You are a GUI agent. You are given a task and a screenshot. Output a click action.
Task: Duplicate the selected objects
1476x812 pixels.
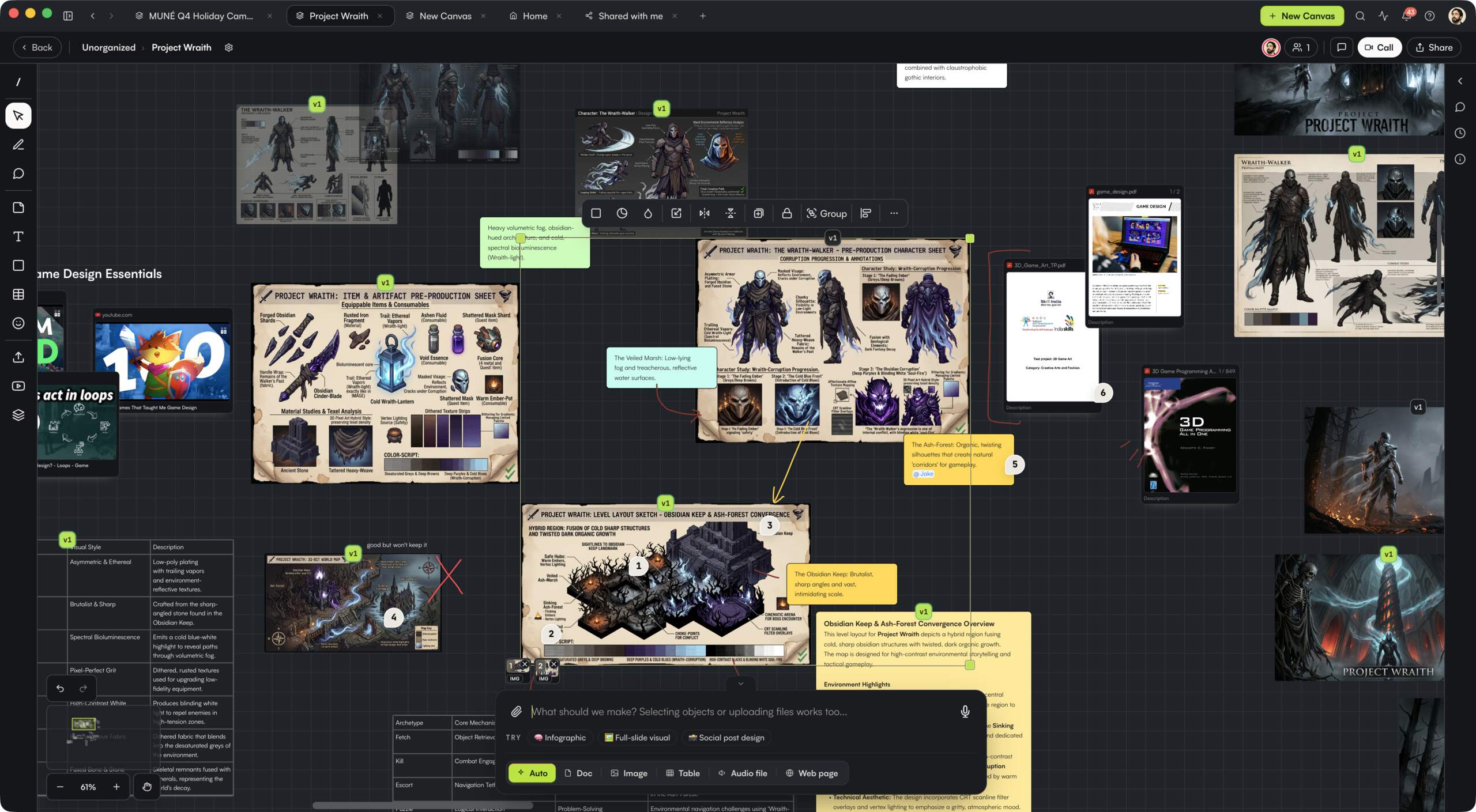coord(759,213)
